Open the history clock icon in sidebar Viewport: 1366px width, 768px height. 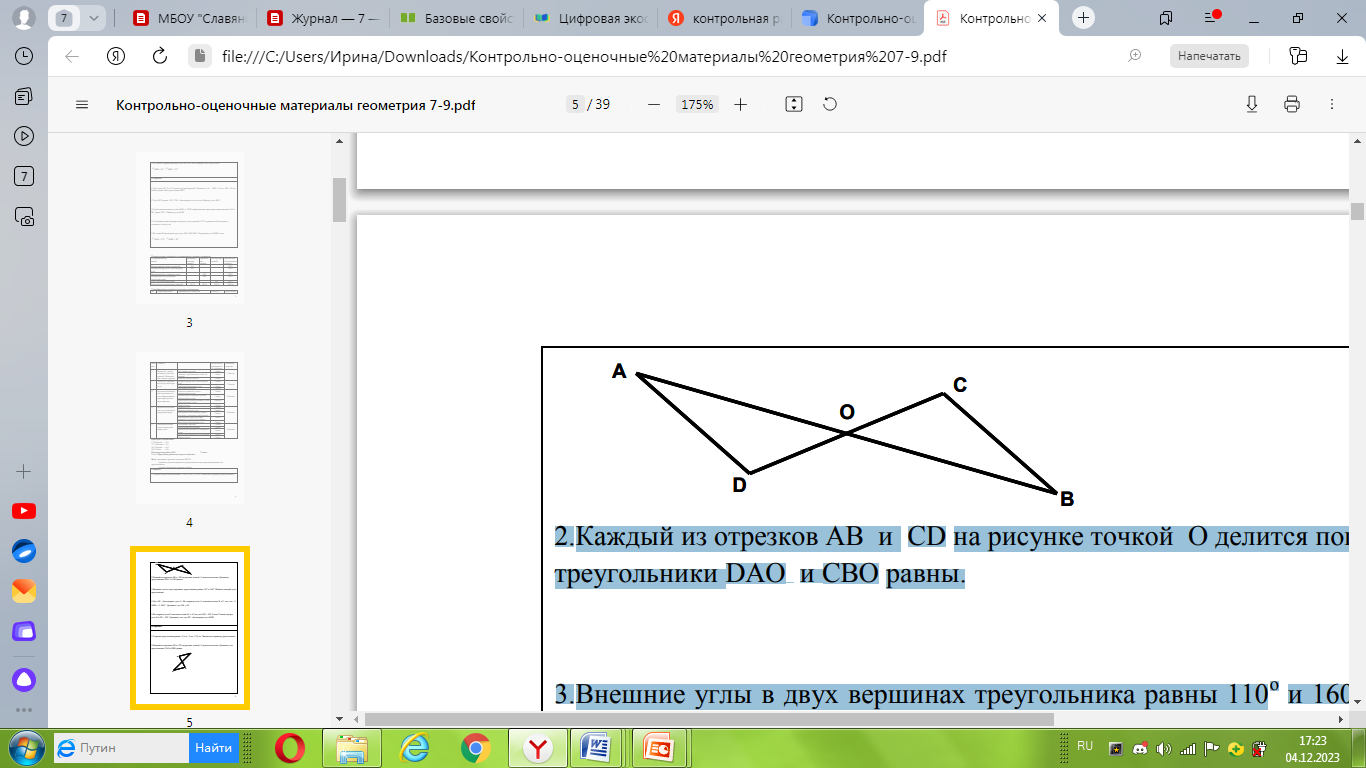click(x=24, y=57)
